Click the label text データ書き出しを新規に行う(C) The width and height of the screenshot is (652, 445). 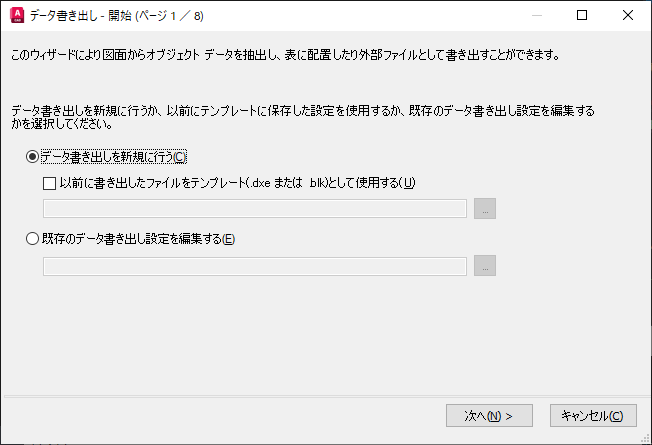pos(114,157)
